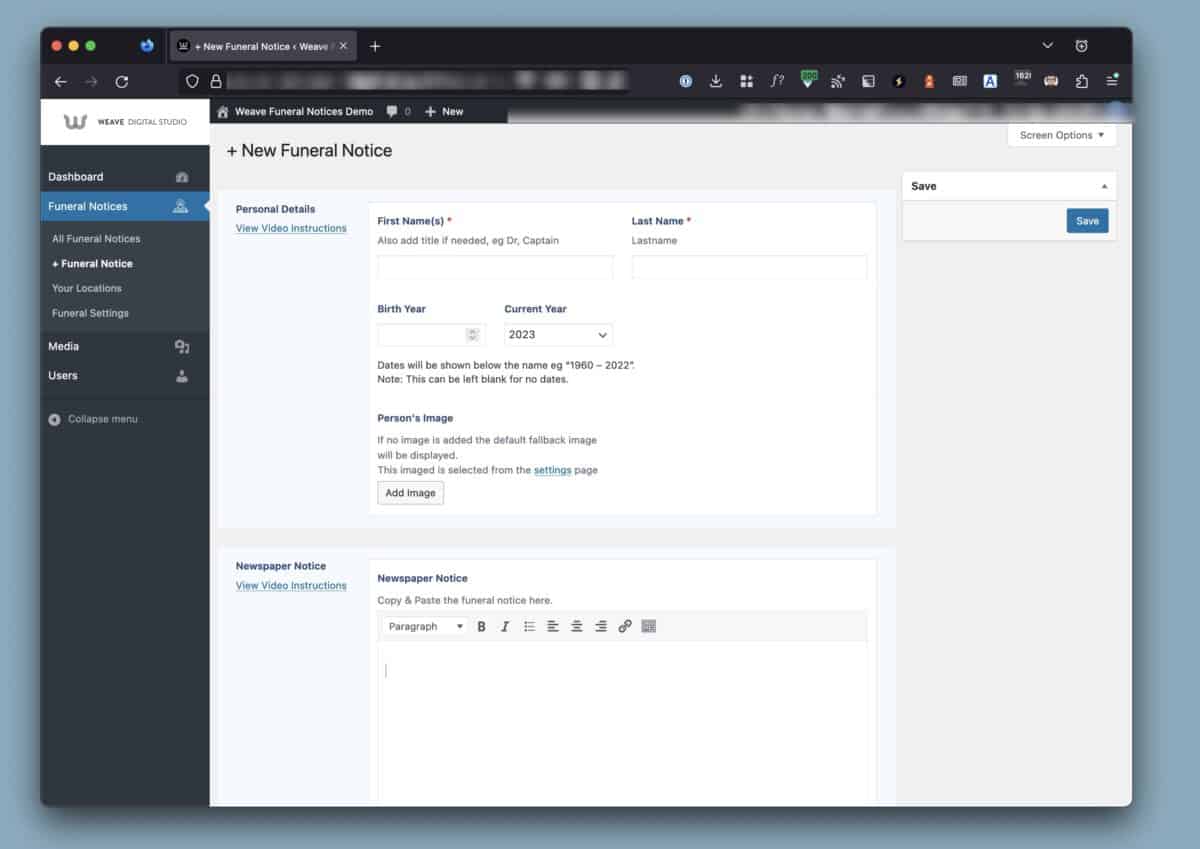This screenshot has width=1200, height=849.
Task: Align text left in the editor toolbar
Action: click(x=553, y=627)
